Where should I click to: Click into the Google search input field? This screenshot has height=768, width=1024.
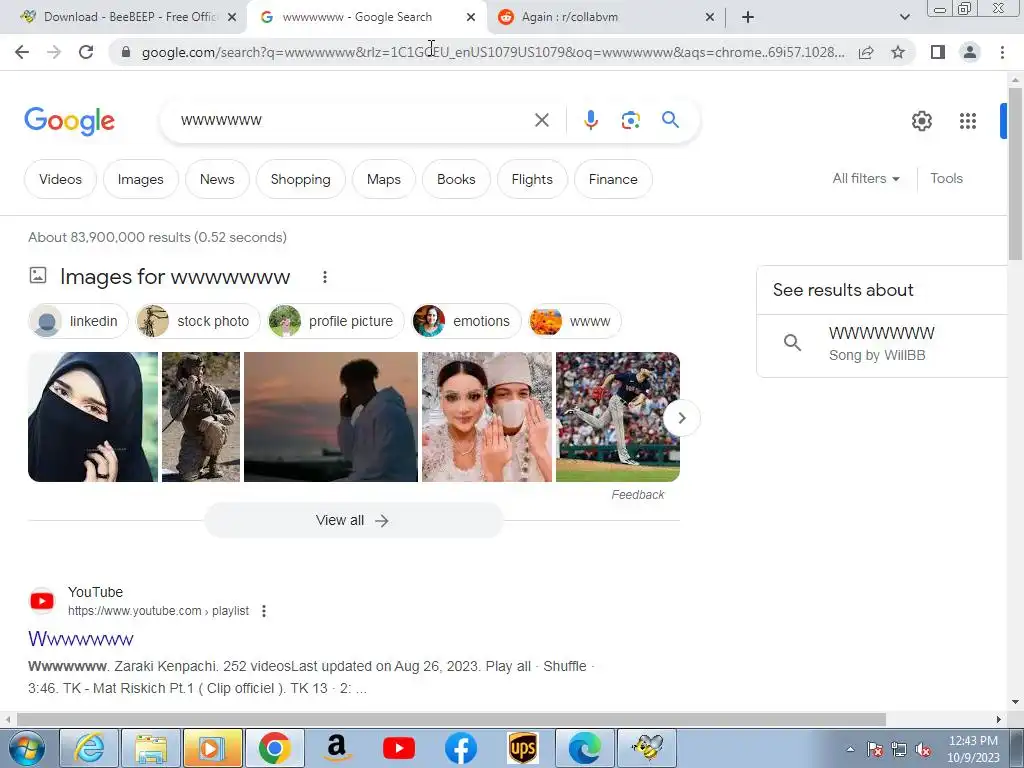(353, 120)
